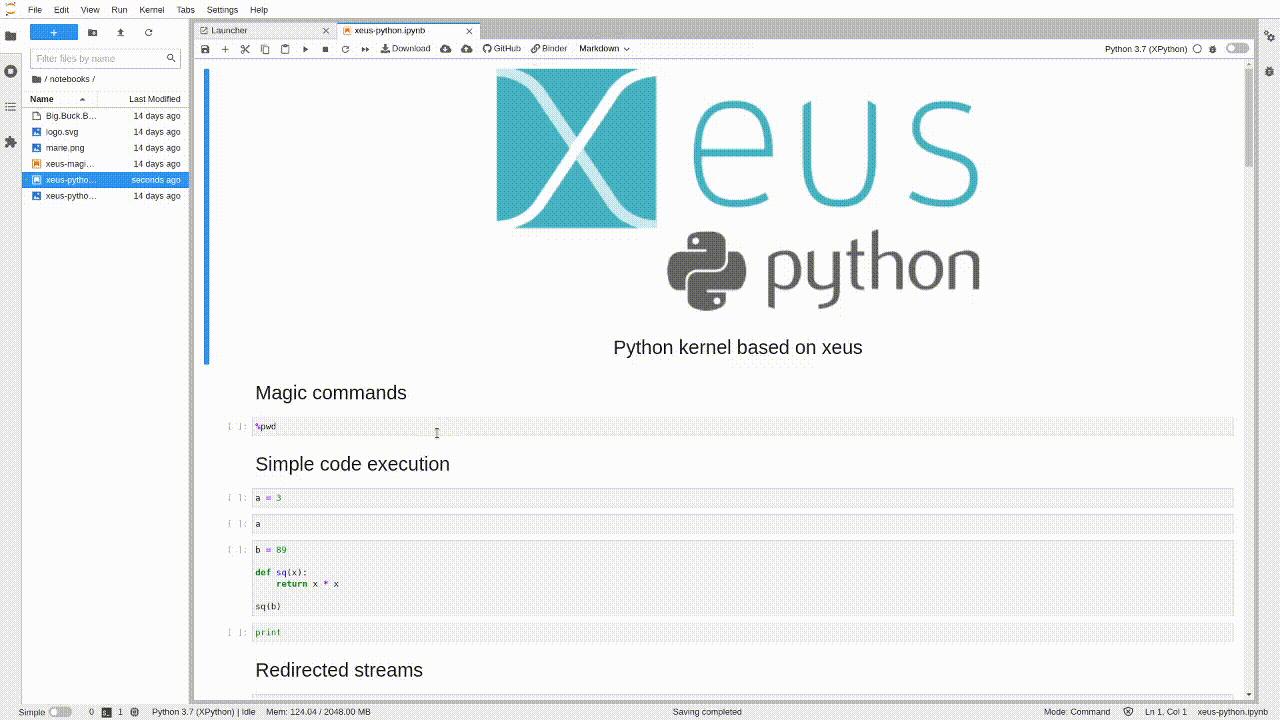Open the File Browser sidebar tab
Image resolution: width=1280 pixels, height=720 pixels.
click(11, 36)
